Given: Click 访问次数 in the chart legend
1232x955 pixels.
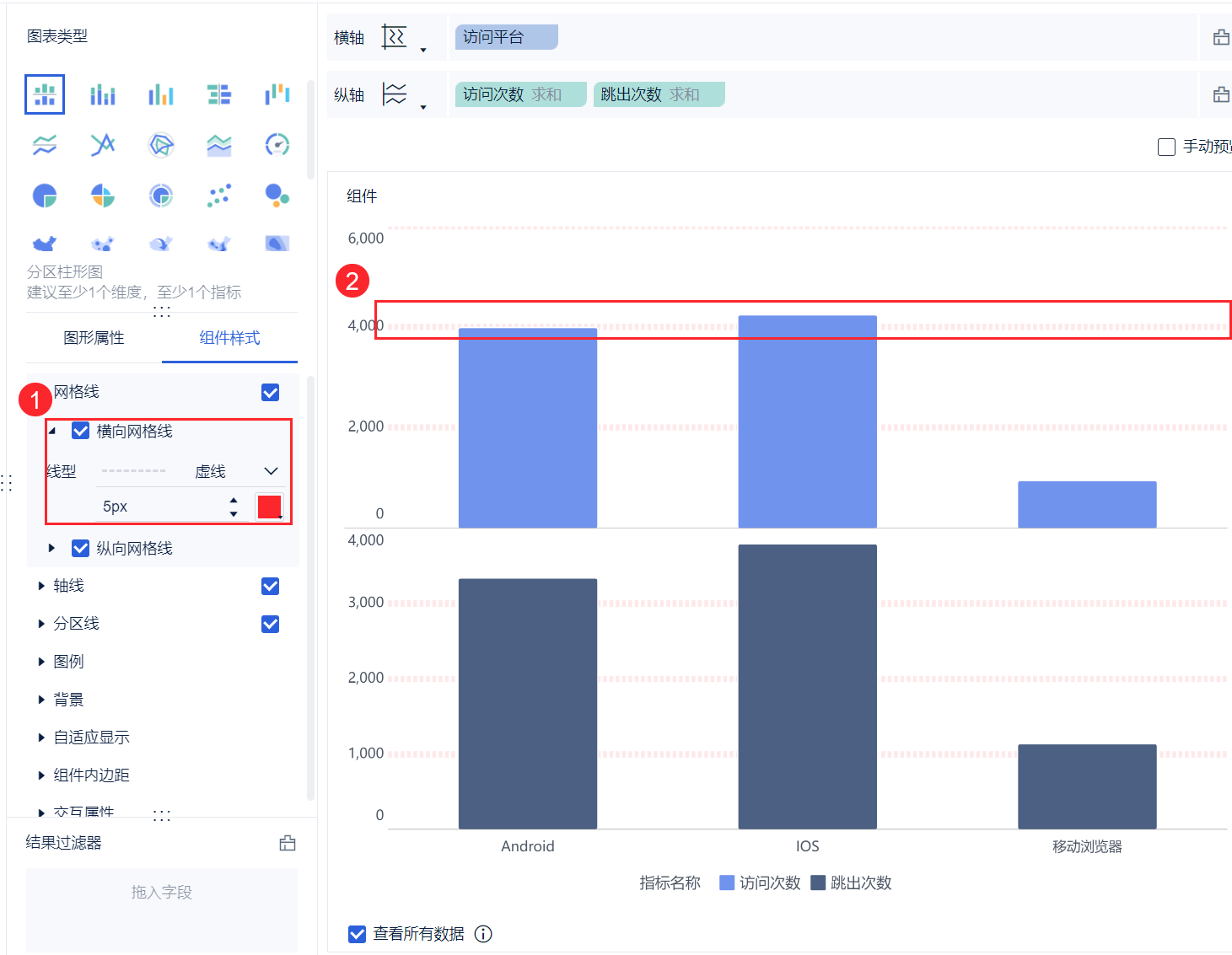Looking at the screenshot, I should click(760, 883).
